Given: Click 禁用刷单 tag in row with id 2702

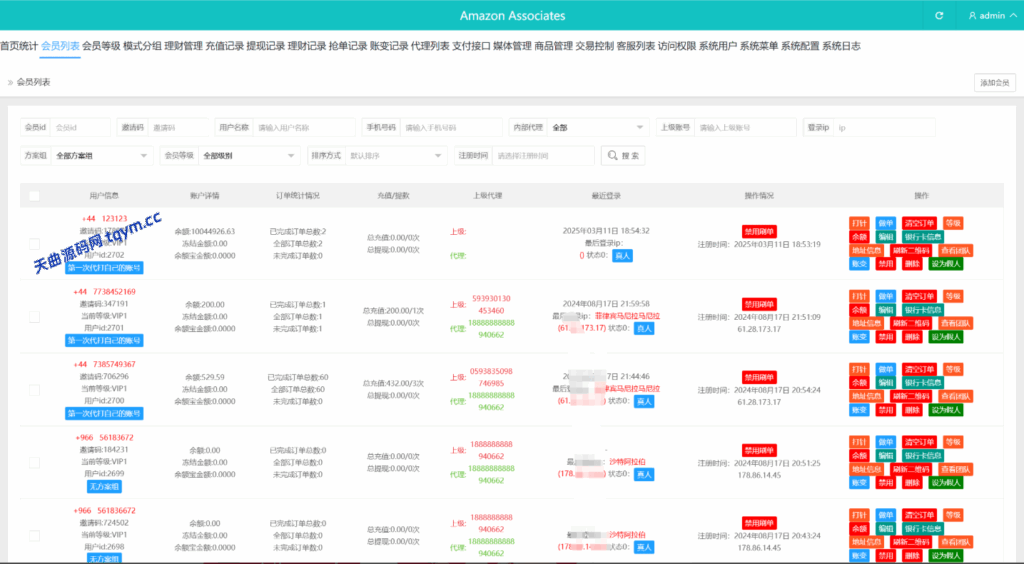Looking at the screenshot, I should click(x=759, y=232).
